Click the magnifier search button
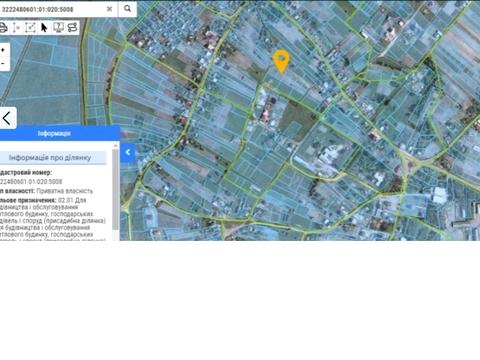Viewport: 480px width, 360px height. (x=127, y=9)
